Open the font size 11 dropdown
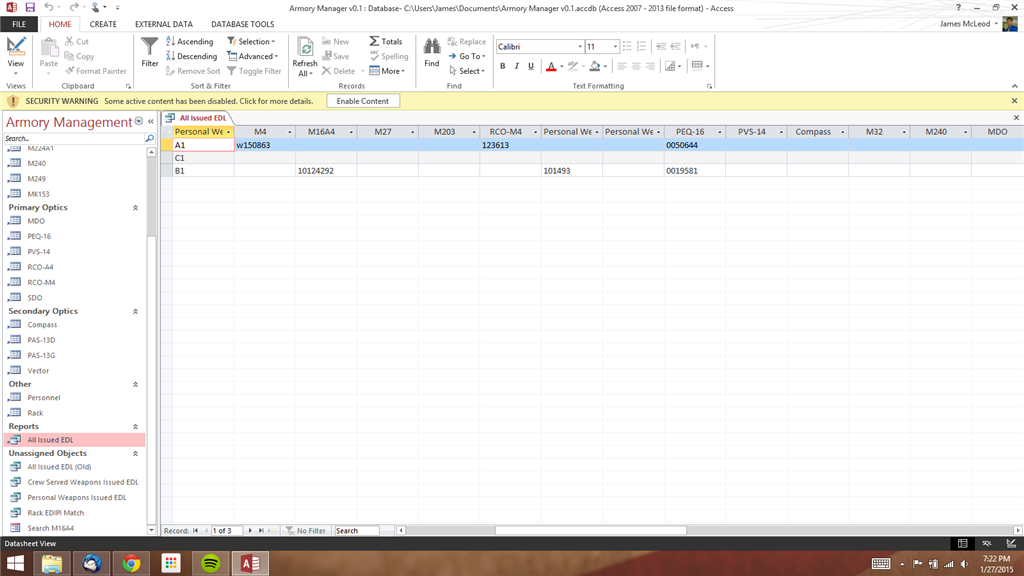 615,47
